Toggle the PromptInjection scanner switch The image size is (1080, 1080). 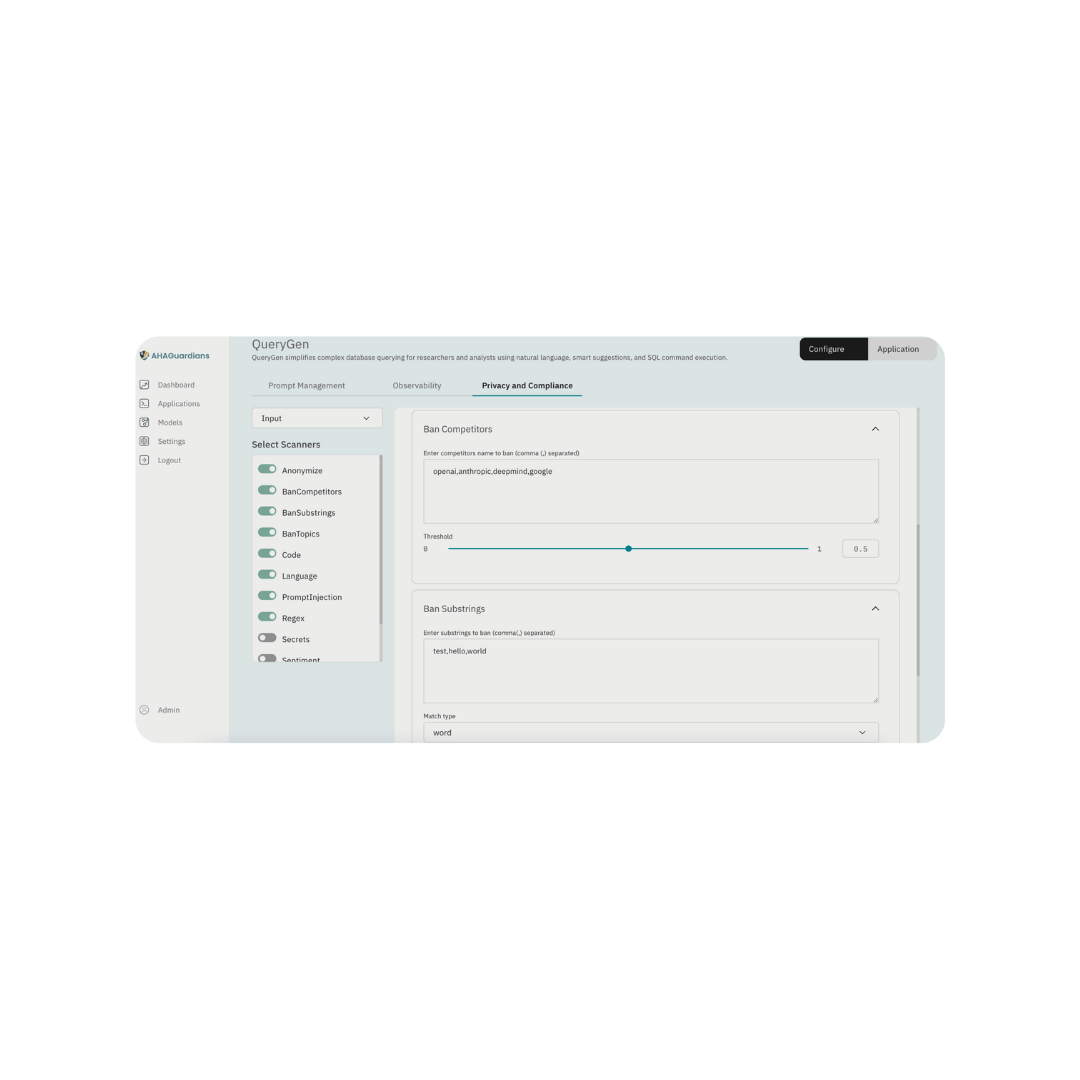pyautogui.click(x=267, y=596)
